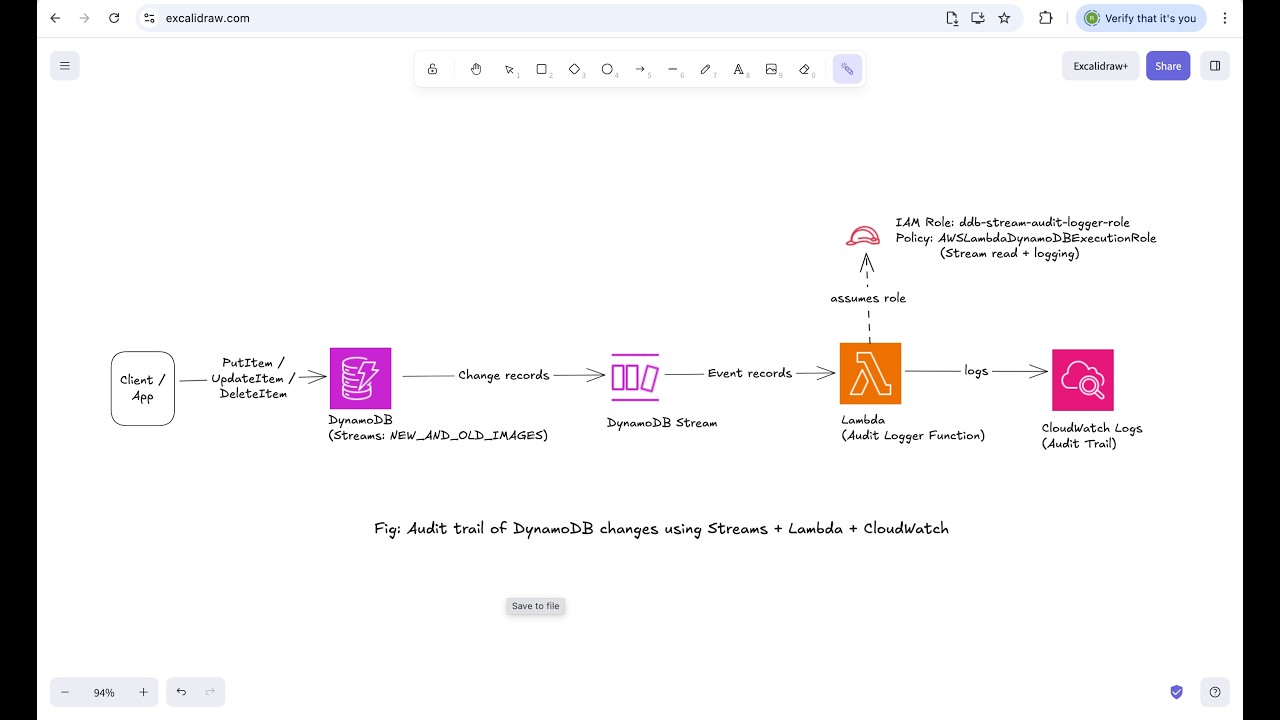The width and height of the screenshot is (1280, 720).
Task: Select the Client / App box
Action: coord(143,388)
